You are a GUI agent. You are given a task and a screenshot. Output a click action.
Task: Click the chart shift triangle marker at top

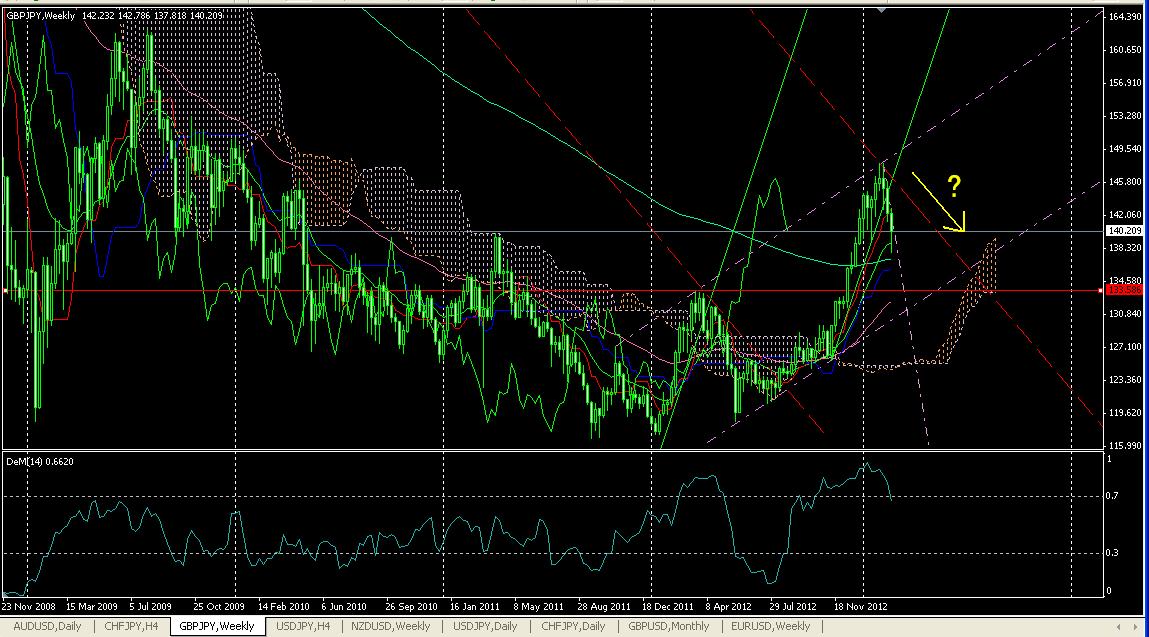point(881,11)
